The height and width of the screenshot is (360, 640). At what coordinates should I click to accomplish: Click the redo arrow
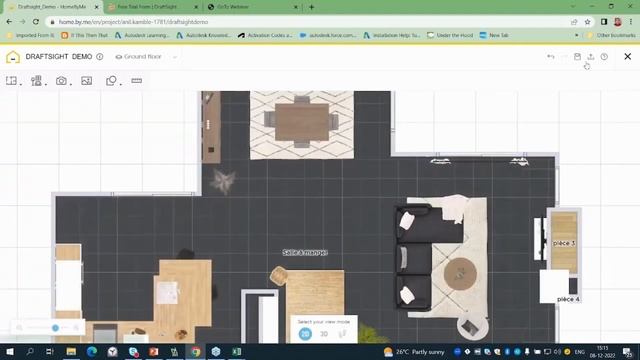(564, 57)
